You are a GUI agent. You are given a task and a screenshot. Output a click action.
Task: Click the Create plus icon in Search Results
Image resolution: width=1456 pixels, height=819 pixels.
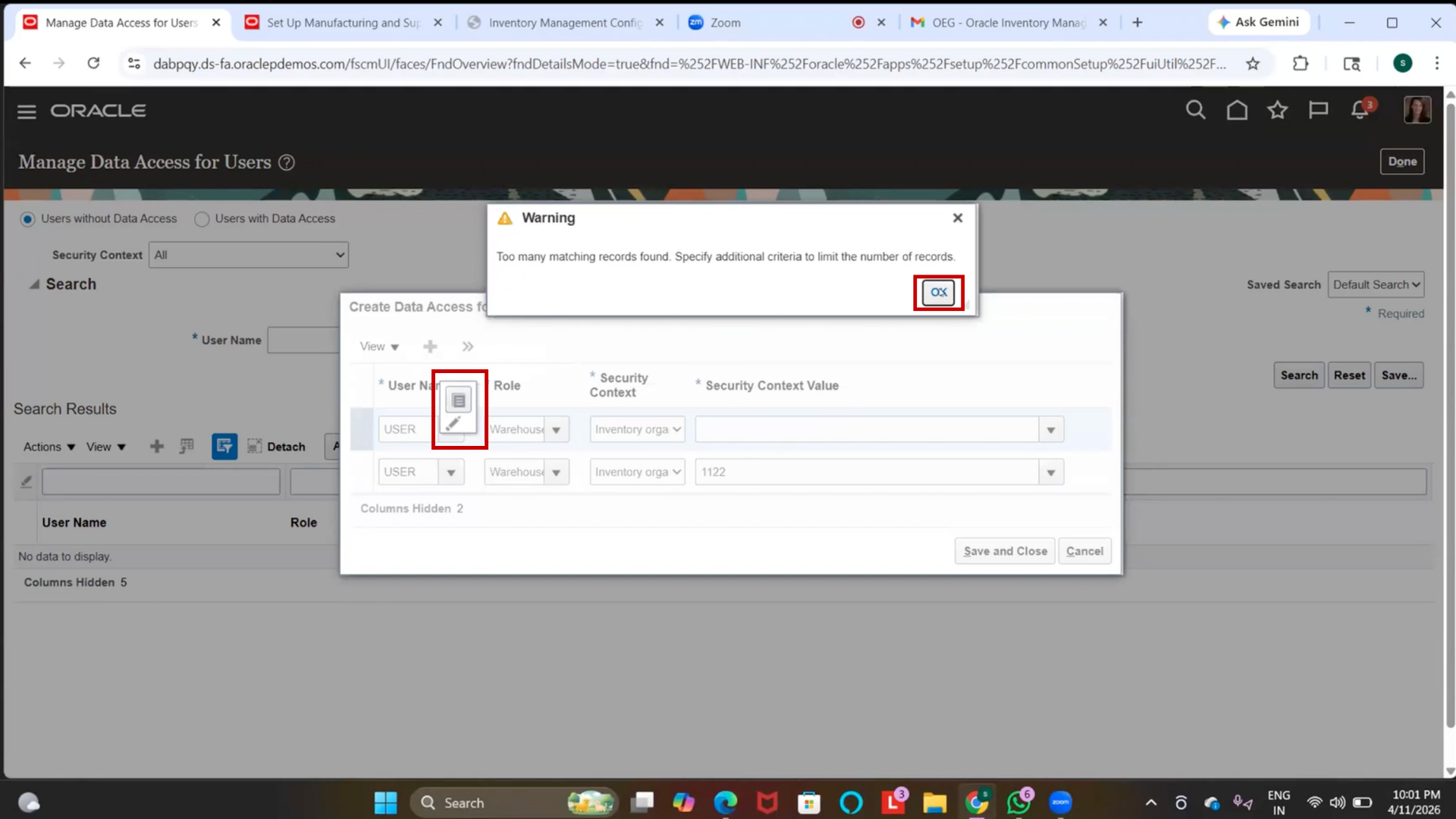[x=157, y=447]
